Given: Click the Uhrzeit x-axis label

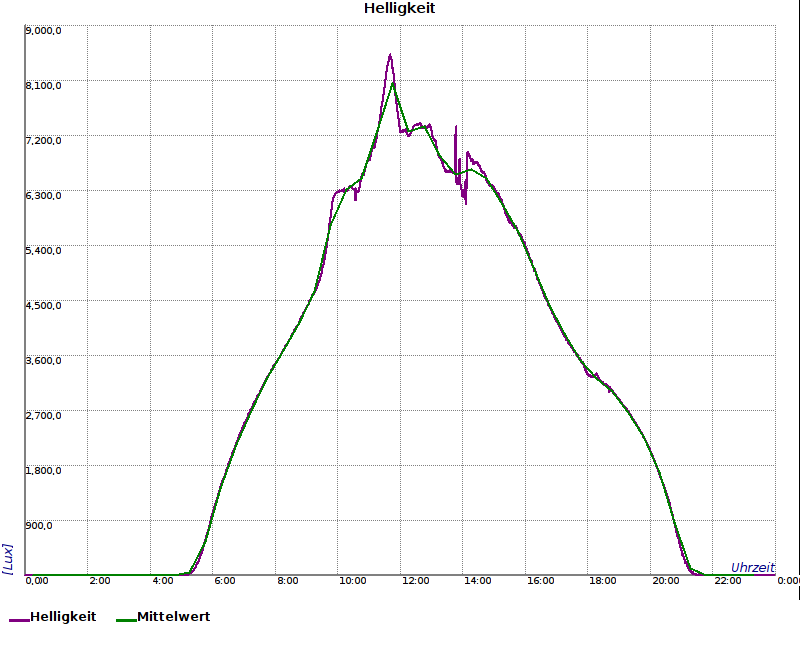Looking at the screenshot, I should click(753, 568).
